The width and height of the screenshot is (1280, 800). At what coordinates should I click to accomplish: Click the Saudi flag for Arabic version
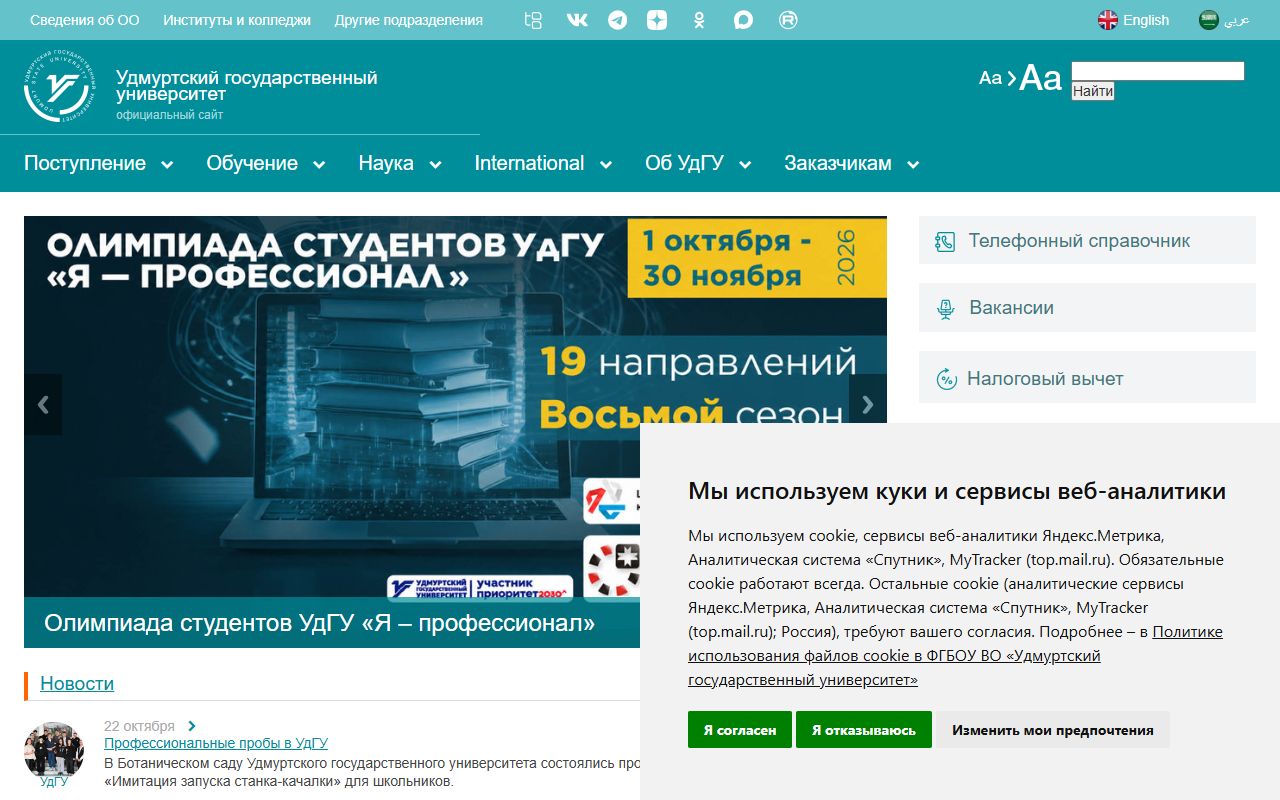click(x=1209, y=20)
